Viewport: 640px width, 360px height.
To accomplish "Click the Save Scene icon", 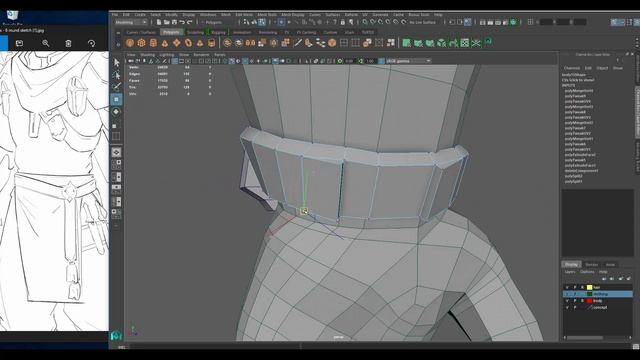I will pyautogui.click(x=174, y=22).
